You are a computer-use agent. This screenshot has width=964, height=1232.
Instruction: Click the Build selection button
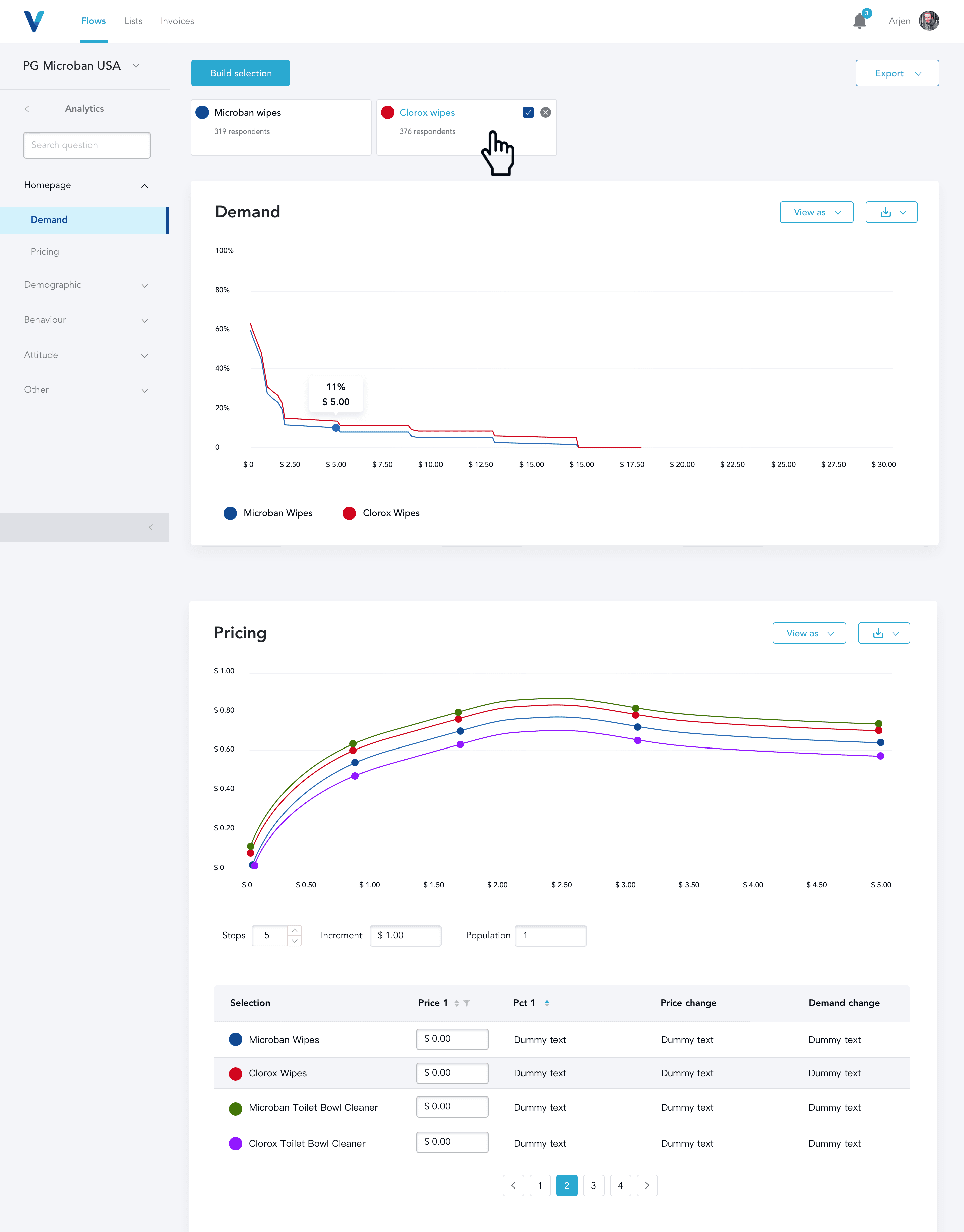(x=240, y=73)
